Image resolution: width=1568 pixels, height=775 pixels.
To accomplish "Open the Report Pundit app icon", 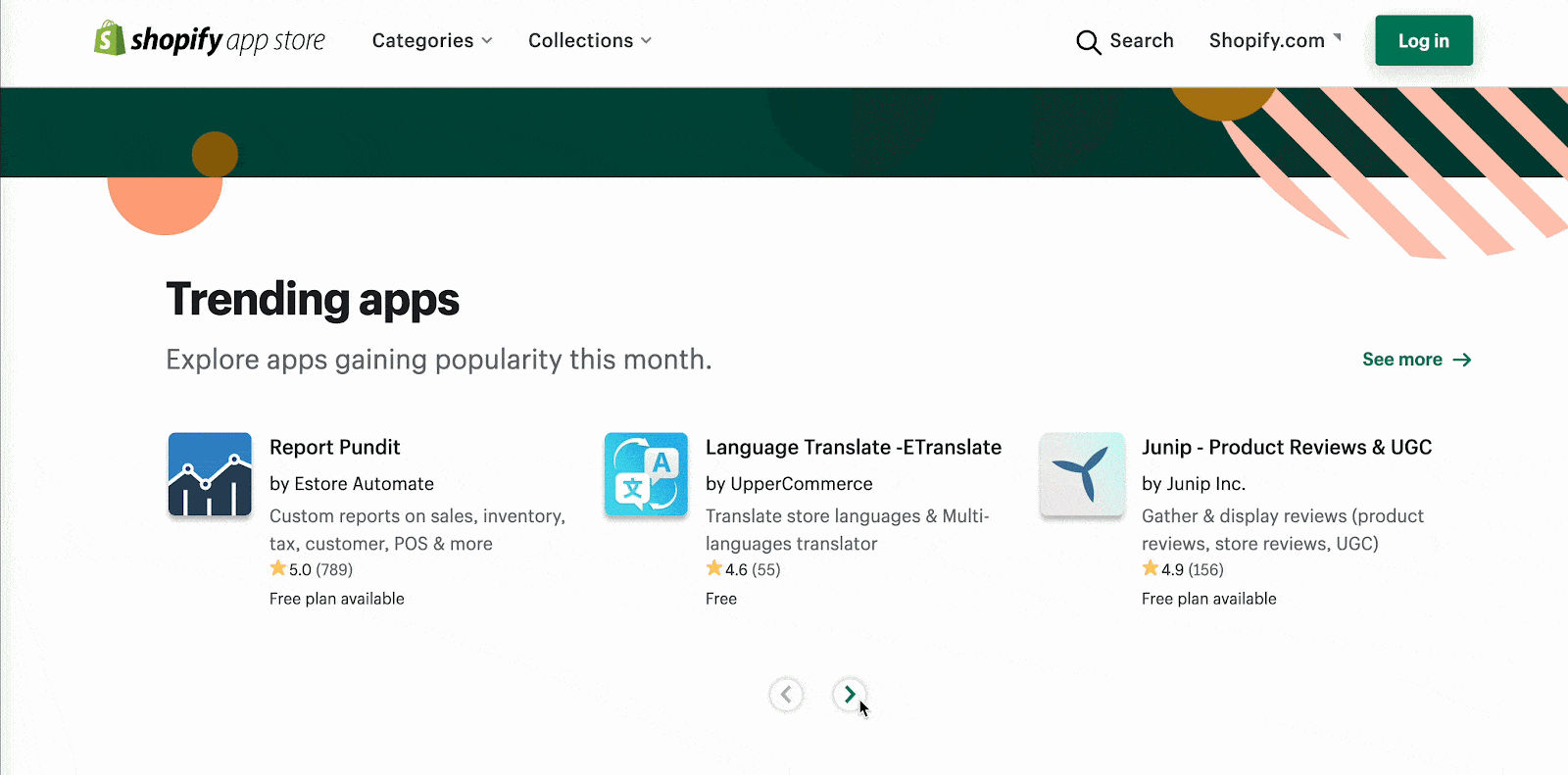I will point(210,474).
